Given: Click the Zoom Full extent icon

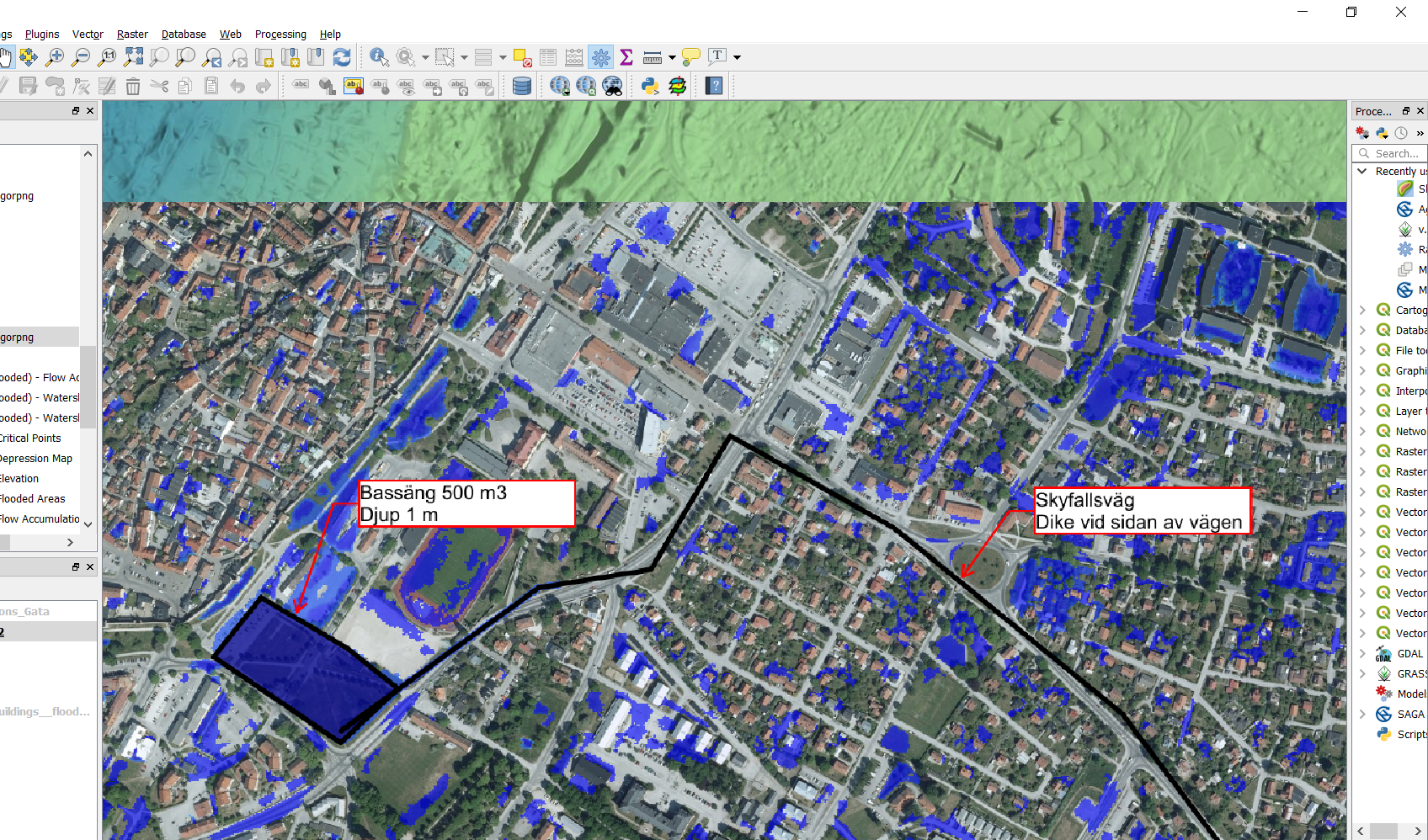Looking at the screenshot, I should click(x=133, y=57).
